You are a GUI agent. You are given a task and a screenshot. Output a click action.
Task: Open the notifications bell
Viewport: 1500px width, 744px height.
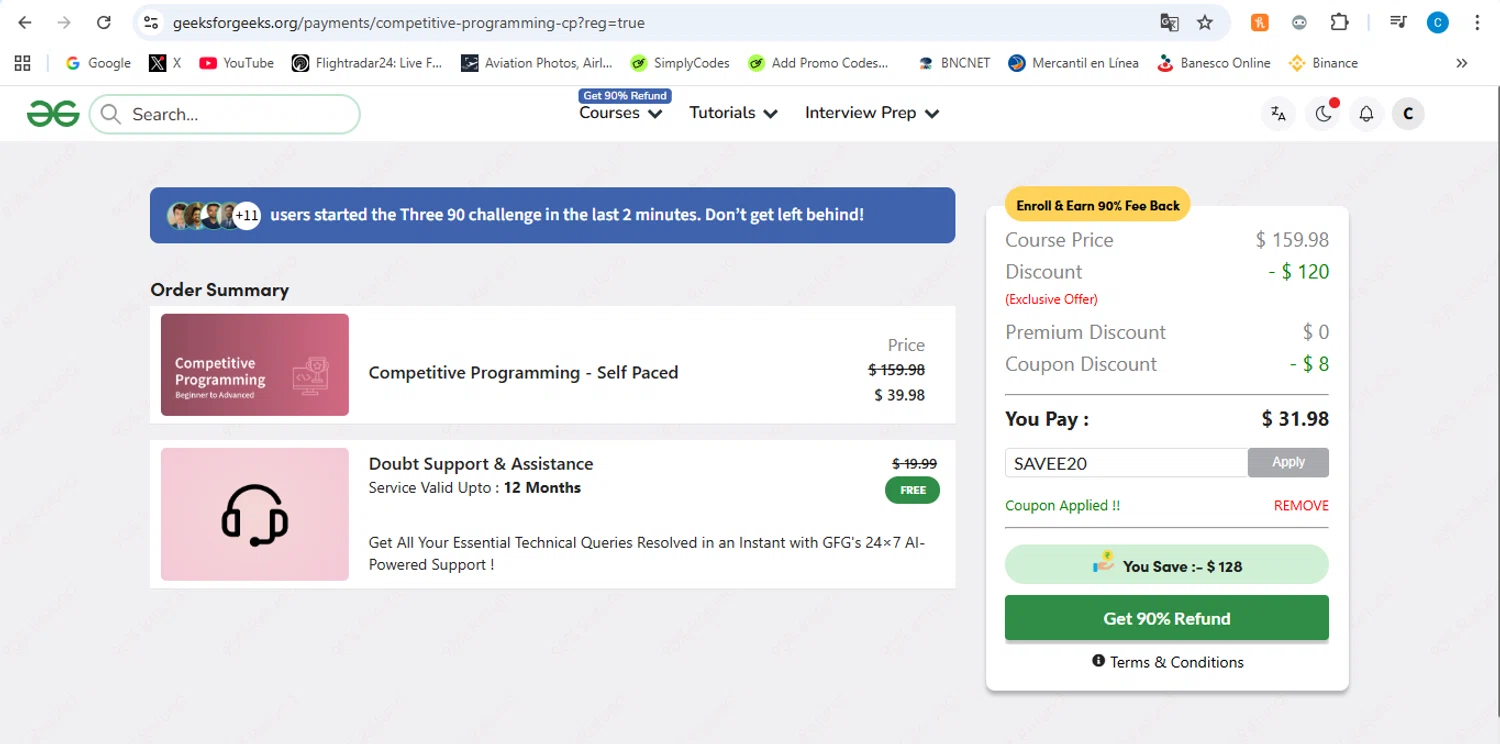tap(1366, 114)
